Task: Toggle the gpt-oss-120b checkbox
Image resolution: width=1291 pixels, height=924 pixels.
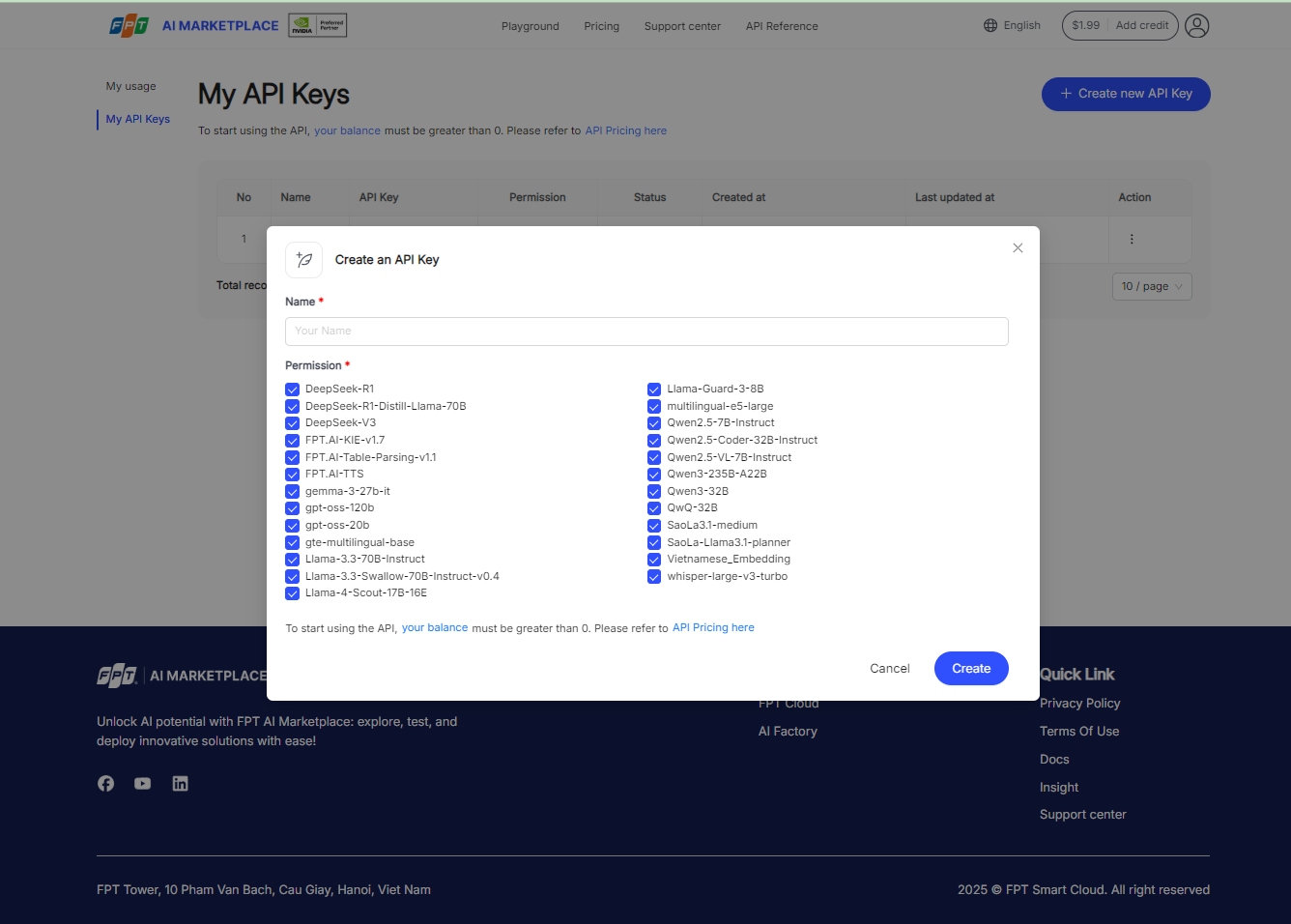Action: 292,508
